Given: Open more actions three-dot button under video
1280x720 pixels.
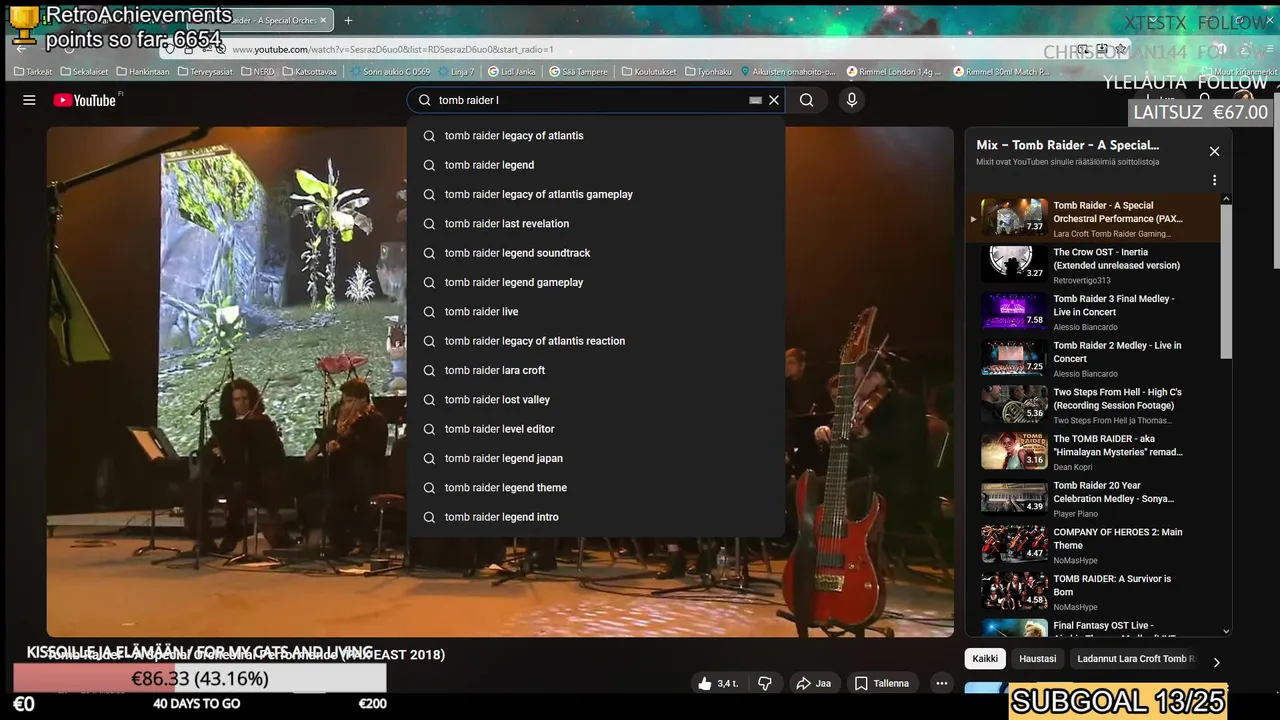Looking at the screenshot, I should (941, 684).
